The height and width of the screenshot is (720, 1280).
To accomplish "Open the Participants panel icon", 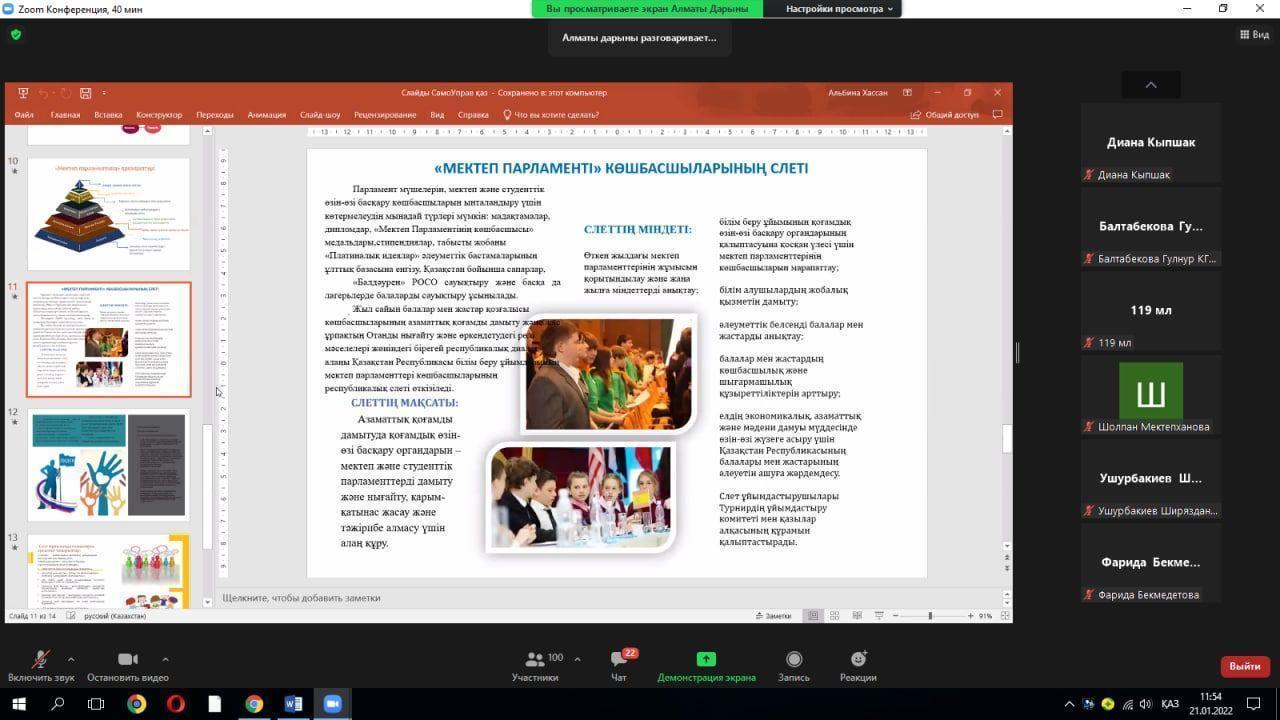I will [x=535, y=659].
